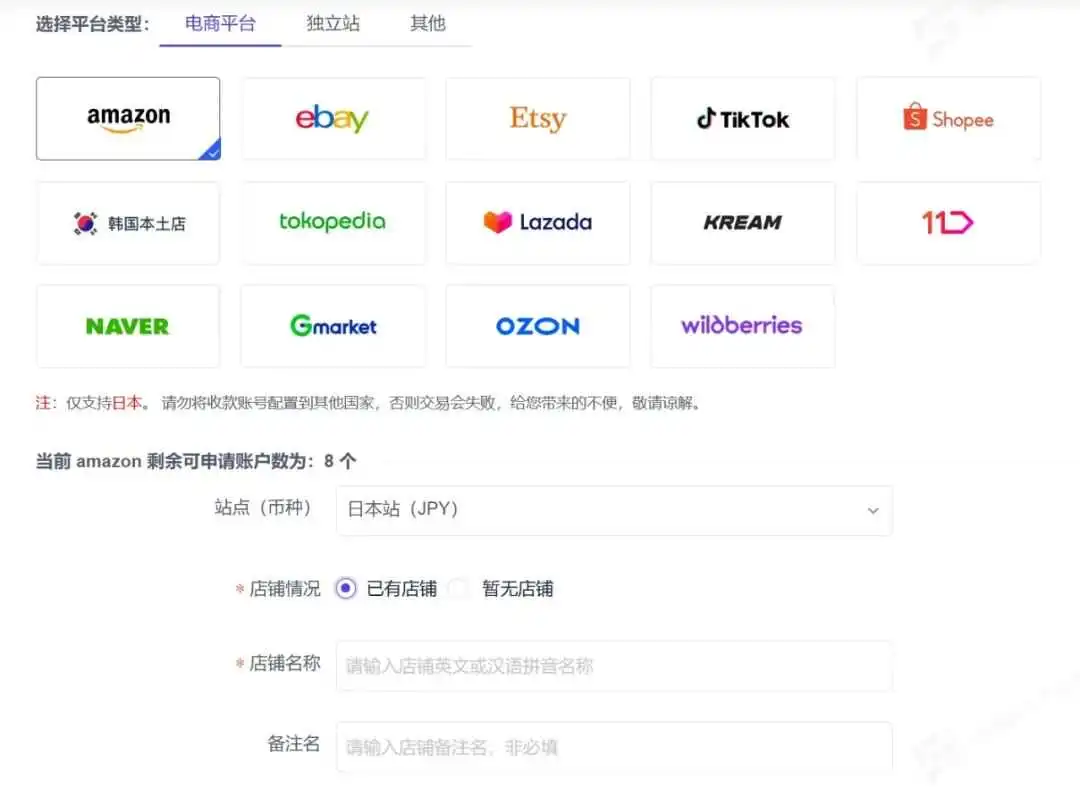Switch to the 电商平台 tab
This screenshot has width=1080, height=797.
pyautogui.click(x=220, y=24)
